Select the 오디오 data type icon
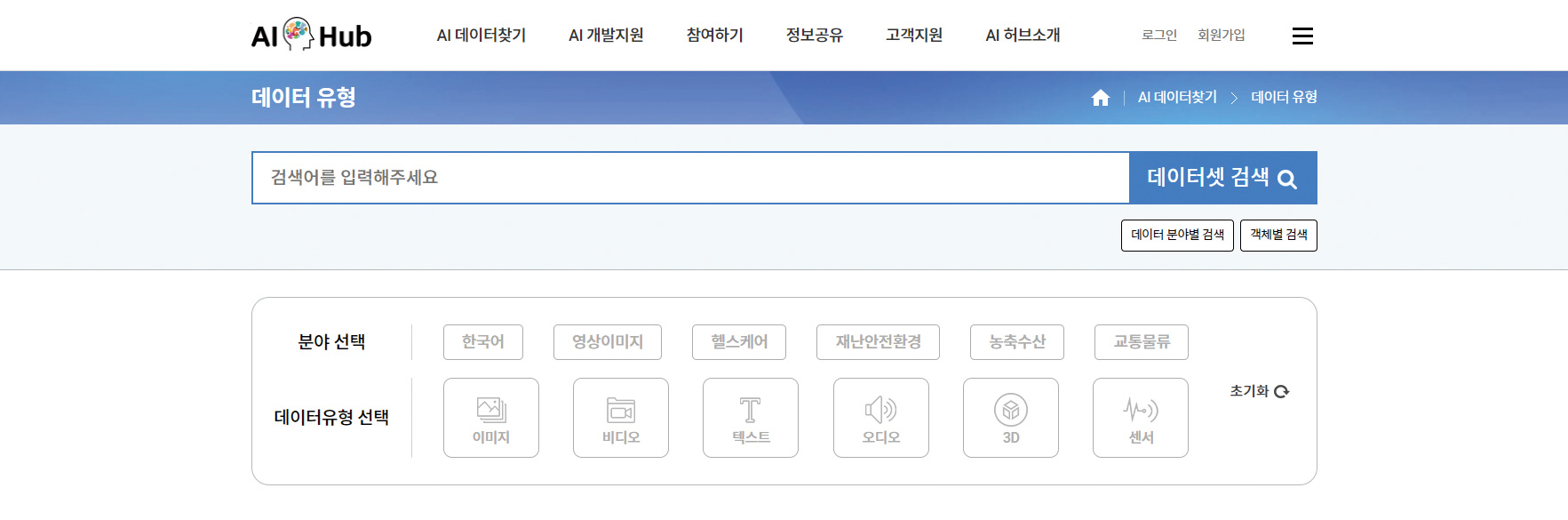 coord(881,418)
